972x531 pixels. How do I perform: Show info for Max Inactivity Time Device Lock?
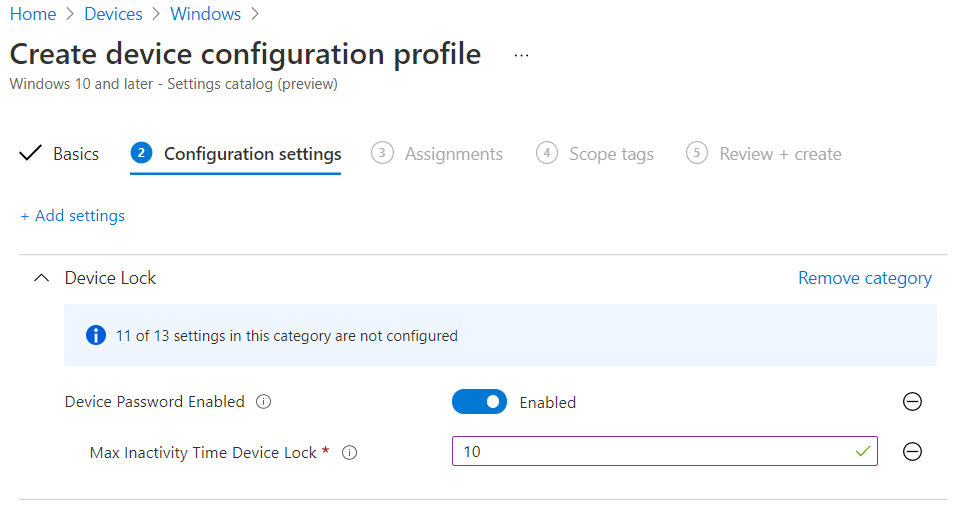350,453
